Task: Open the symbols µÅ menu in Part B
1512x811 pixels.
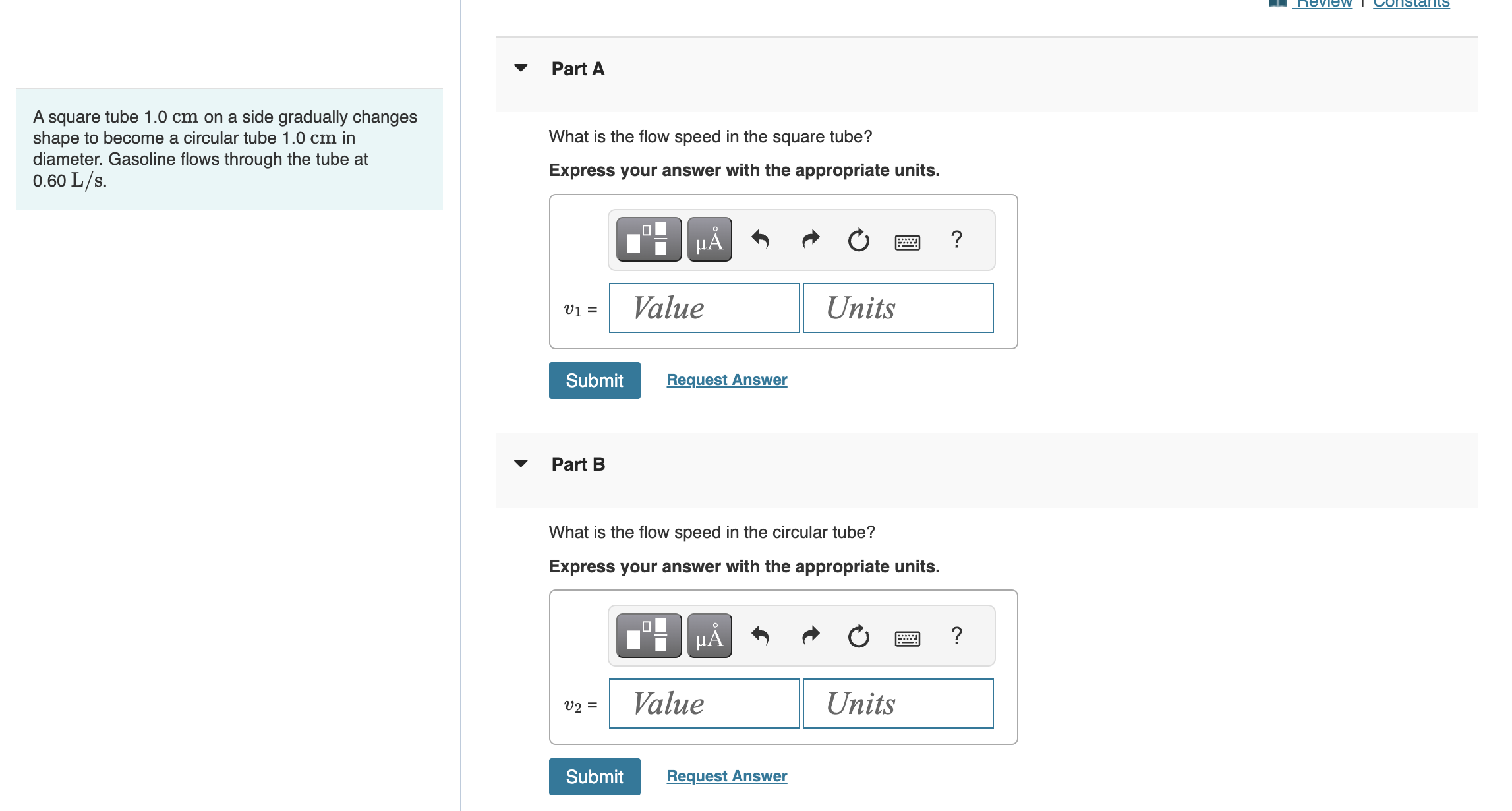Action: pyautogui.click(x=709, y=636)
